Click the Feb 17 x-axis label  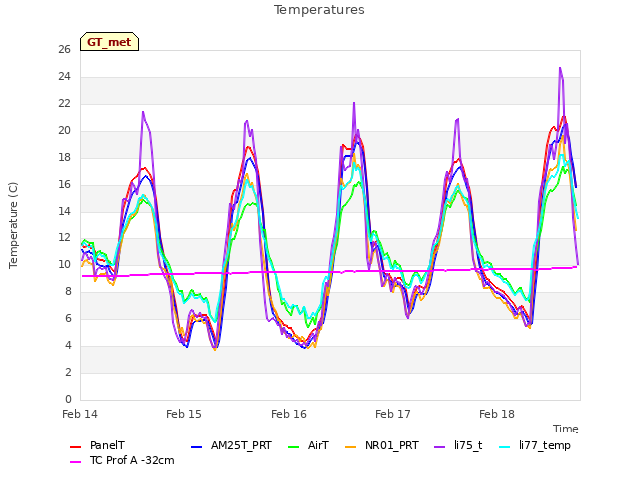point(393,414)
